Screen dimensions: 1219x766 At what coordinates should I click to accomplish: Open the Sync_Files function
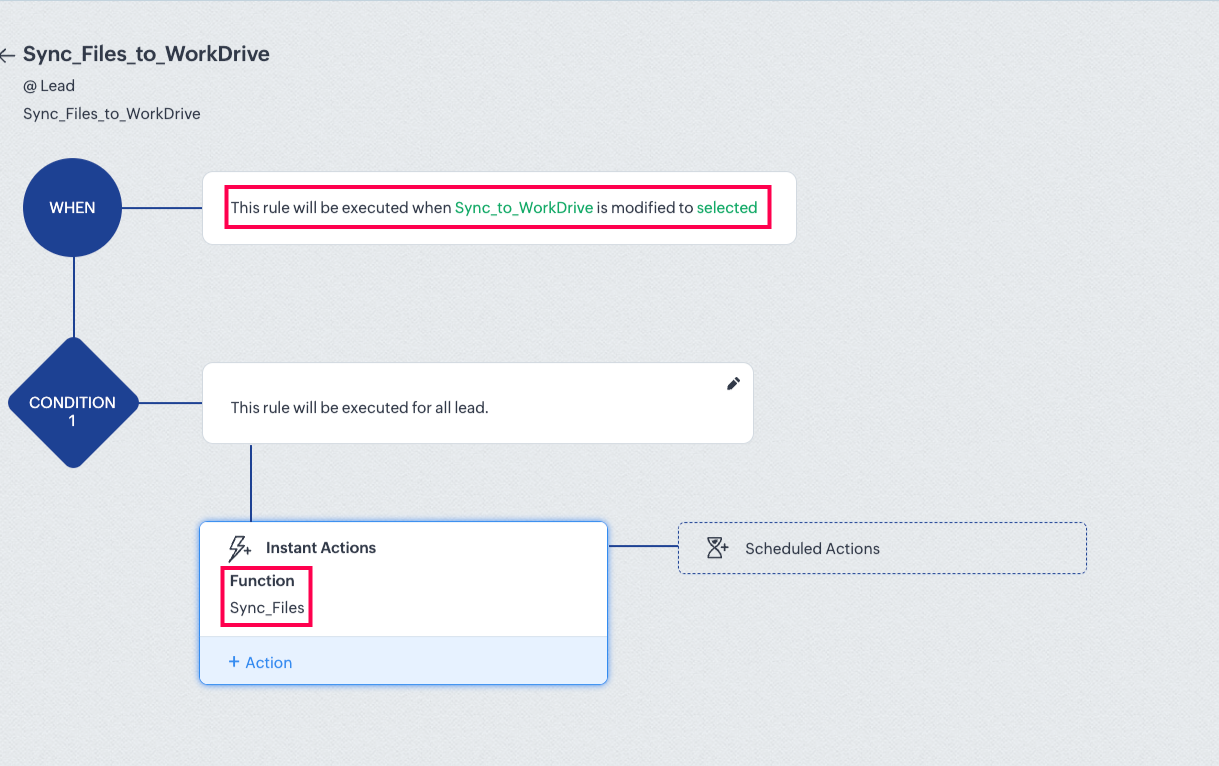click(267, 608)
